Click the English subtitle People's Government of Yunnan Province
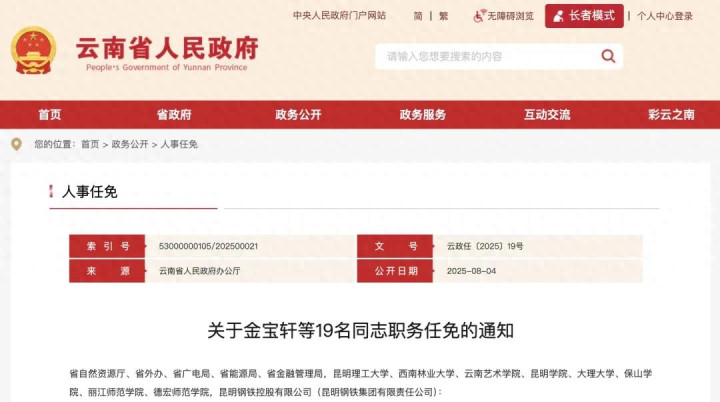Image resolution: width=720 pixels, height=402 pixels. (x=167, y=68)
